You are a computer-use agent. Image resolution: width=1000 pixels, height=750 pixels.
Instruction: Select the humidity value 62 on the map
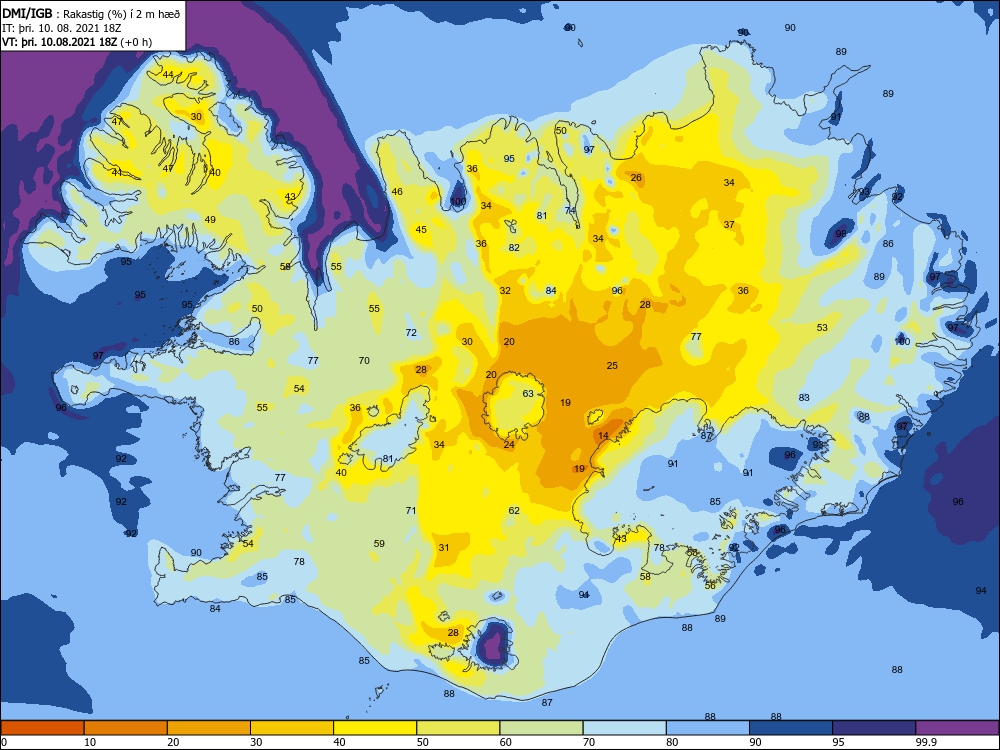[x=514, y=510]
